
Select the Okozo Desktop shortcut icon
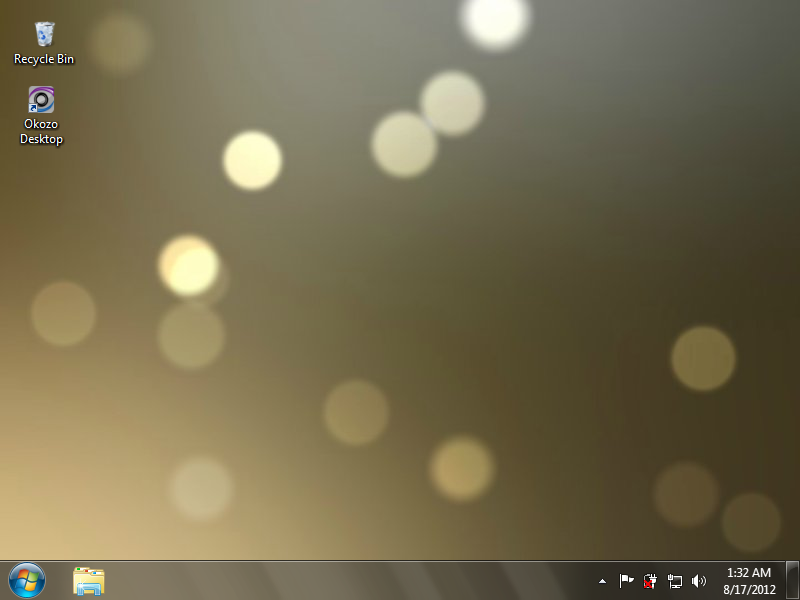coord(41,115)
